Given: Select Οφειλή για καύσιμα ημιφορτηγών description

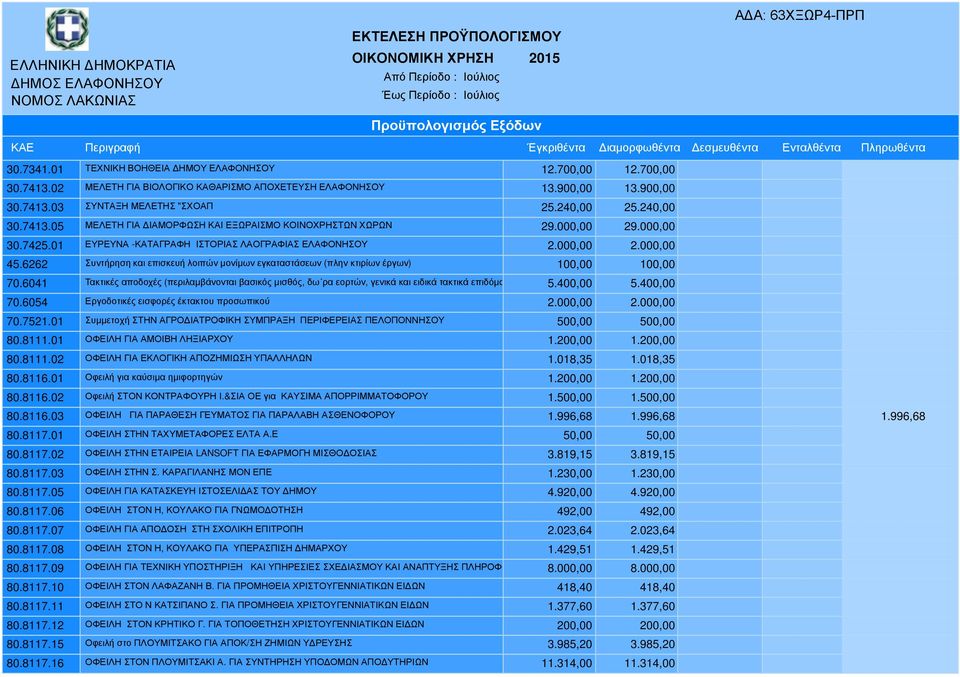Looking at the screenshot, I should [154, 377].
